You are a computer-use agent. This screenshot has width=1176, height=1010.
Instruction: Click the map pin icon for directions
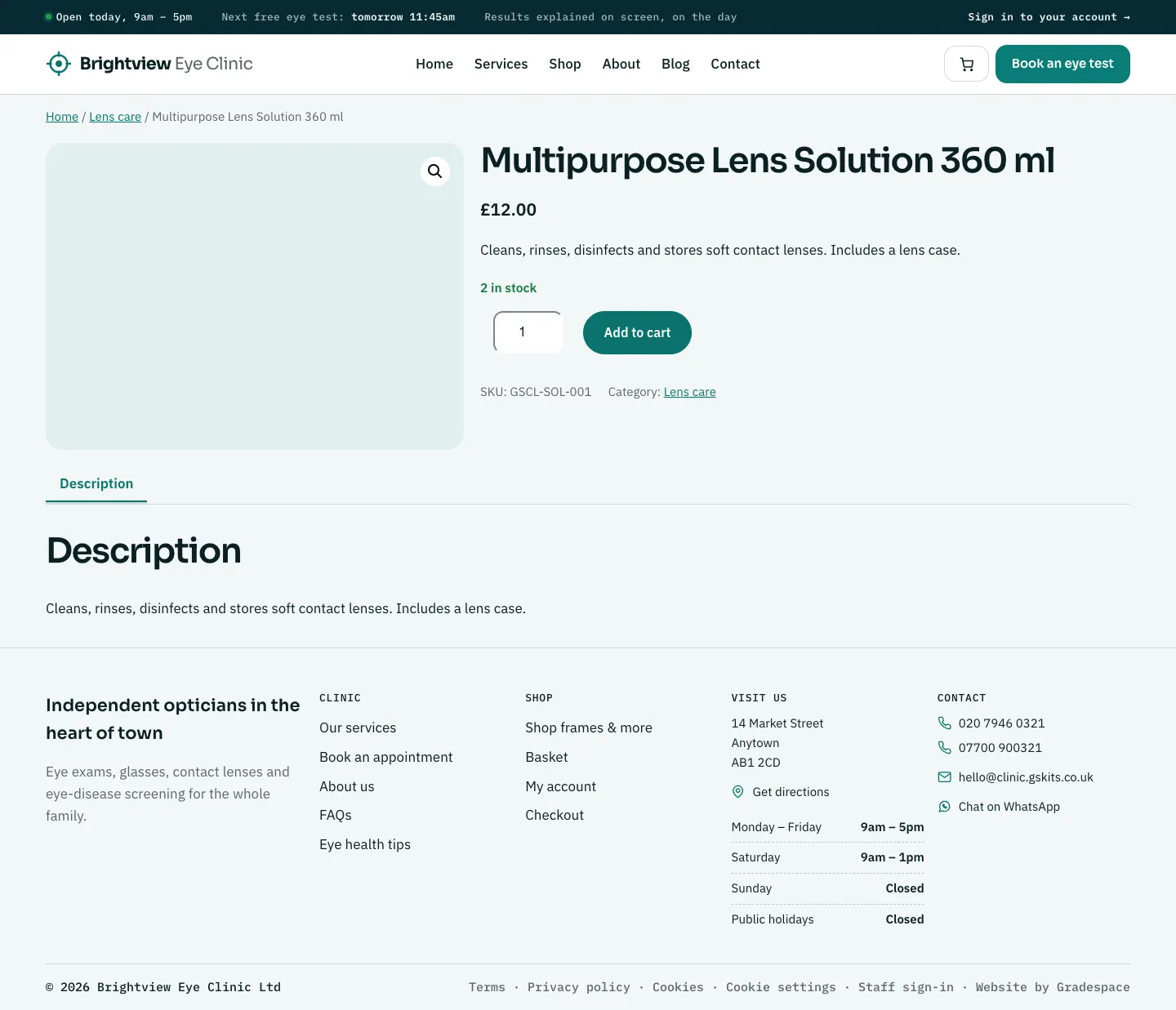738,792
